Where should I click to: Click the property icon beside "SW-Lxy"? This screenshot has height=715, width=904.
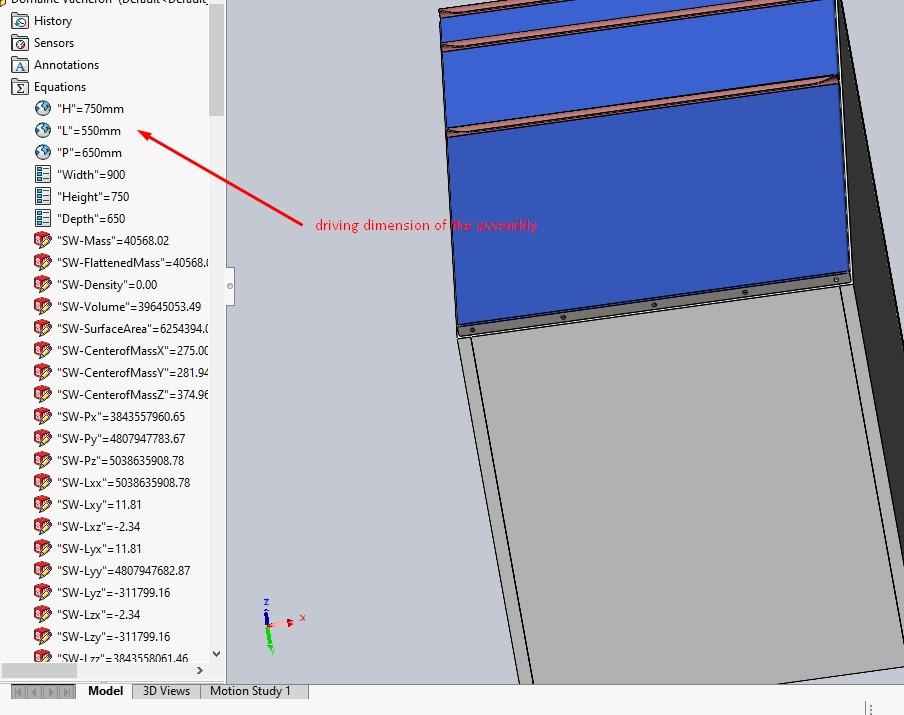pos(43,505)
